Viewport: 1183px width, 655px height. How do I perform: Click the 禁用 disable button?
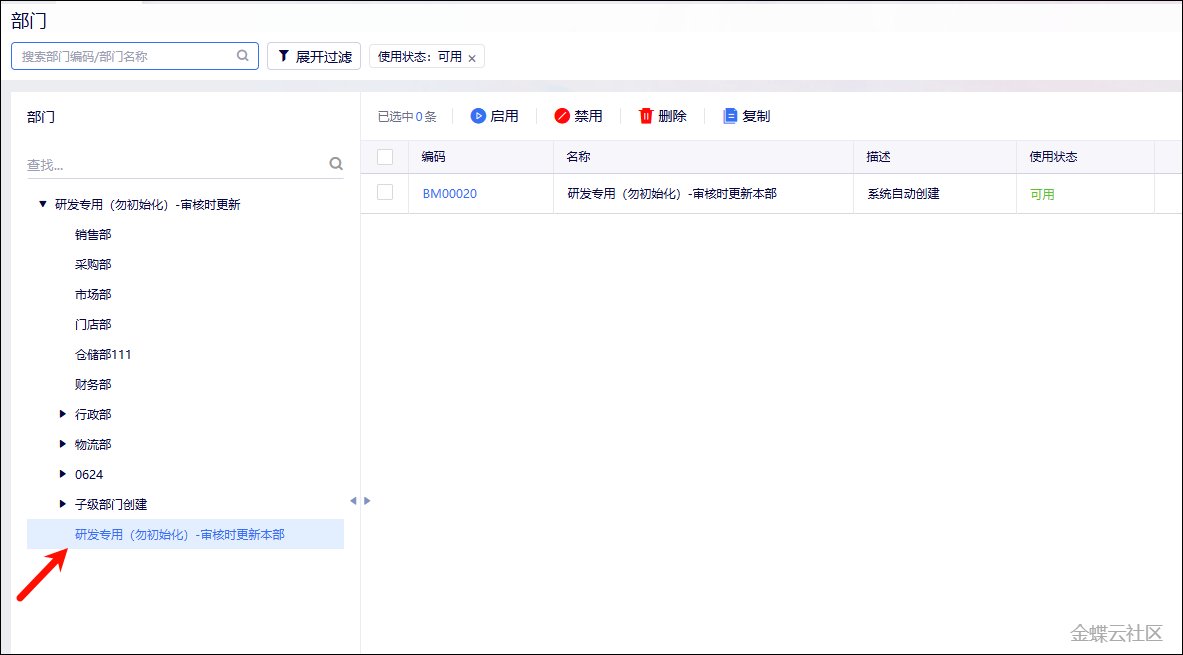(579, 116)
